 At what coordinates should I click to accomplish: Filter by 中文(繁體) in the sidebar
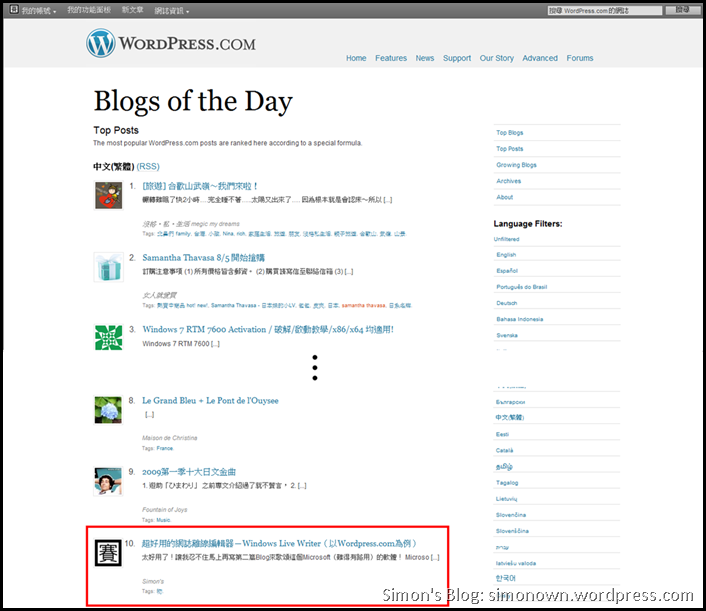(510, 417)
